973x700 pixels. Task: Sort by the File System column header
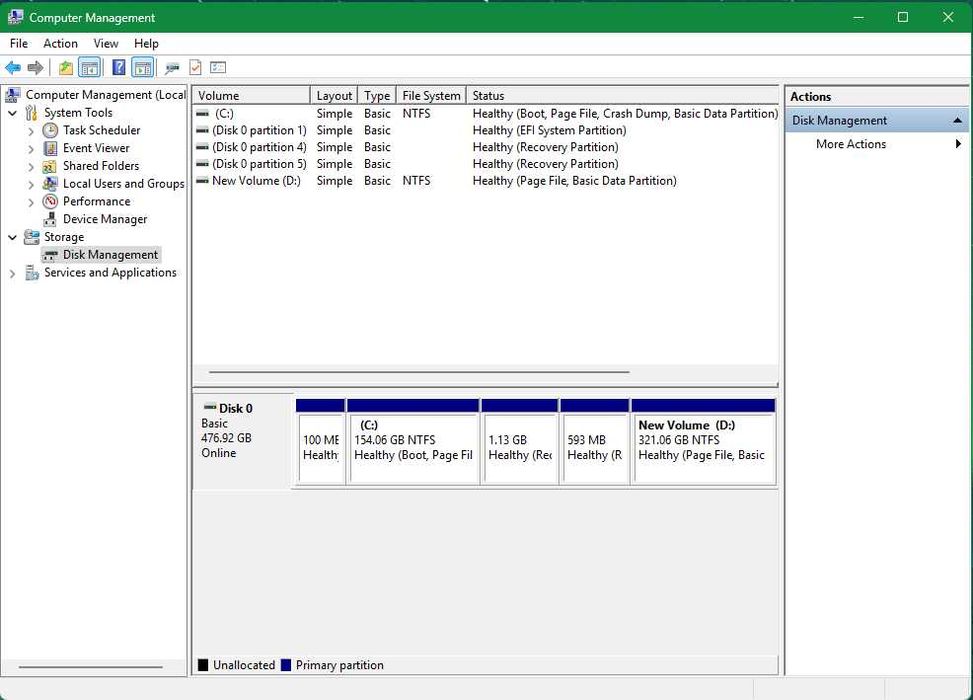pos(431,96)
